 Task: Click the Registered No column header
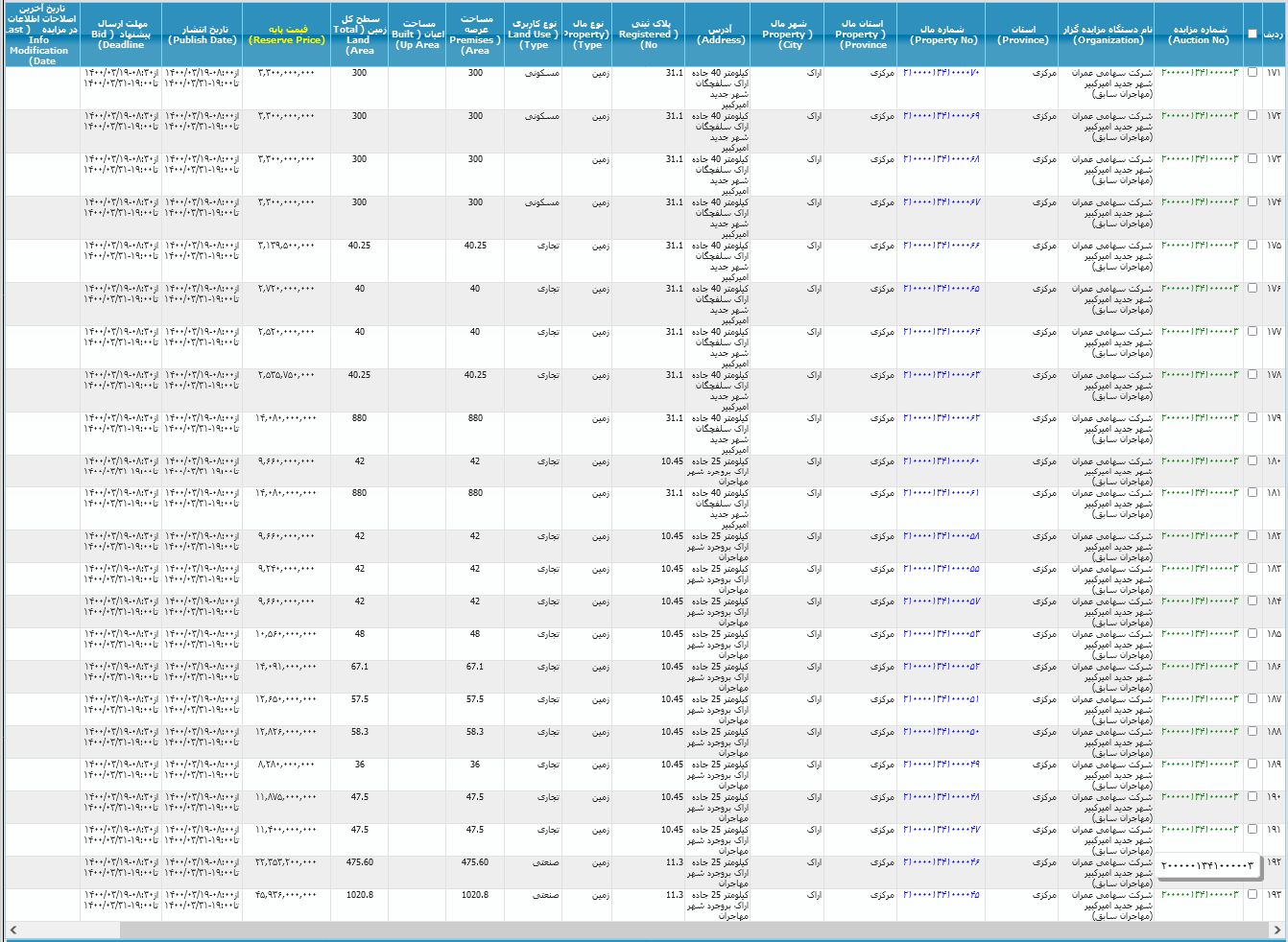[649, 35]
